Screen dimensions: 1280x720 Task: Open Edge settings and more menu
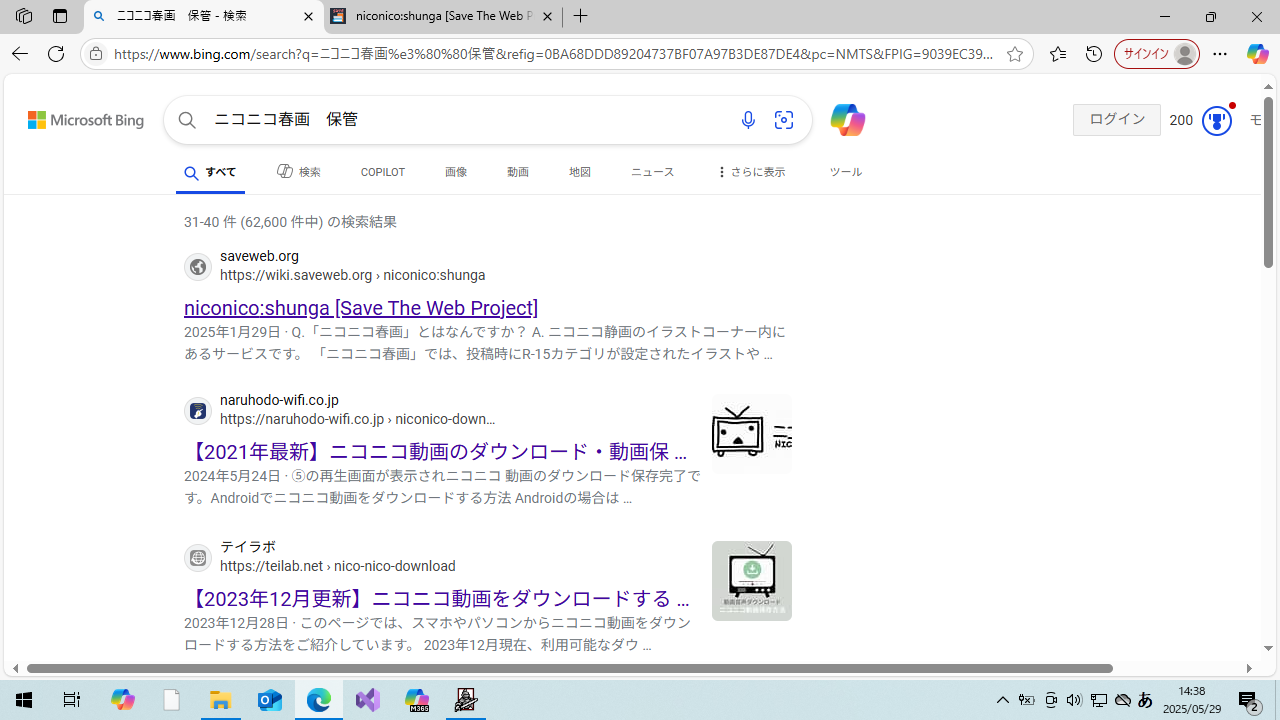1220,54
